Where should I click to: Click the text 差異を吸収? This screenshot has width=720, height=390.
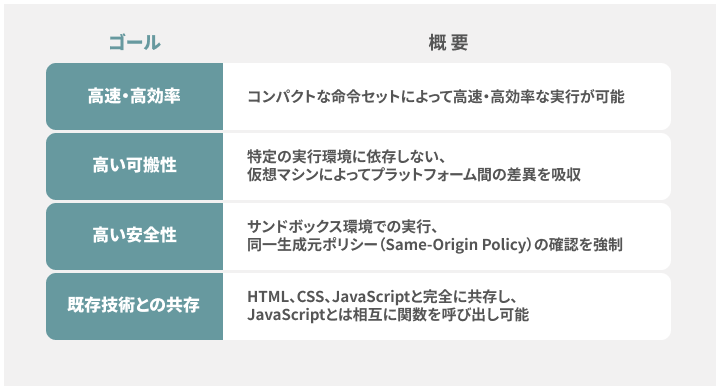click(544, 175)
